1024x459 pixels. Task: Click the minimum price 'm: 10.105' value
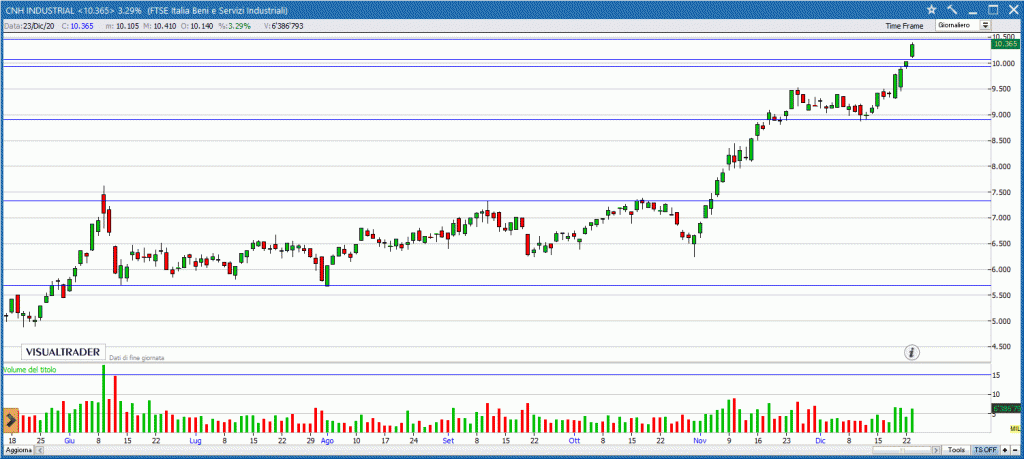(121, 26)
